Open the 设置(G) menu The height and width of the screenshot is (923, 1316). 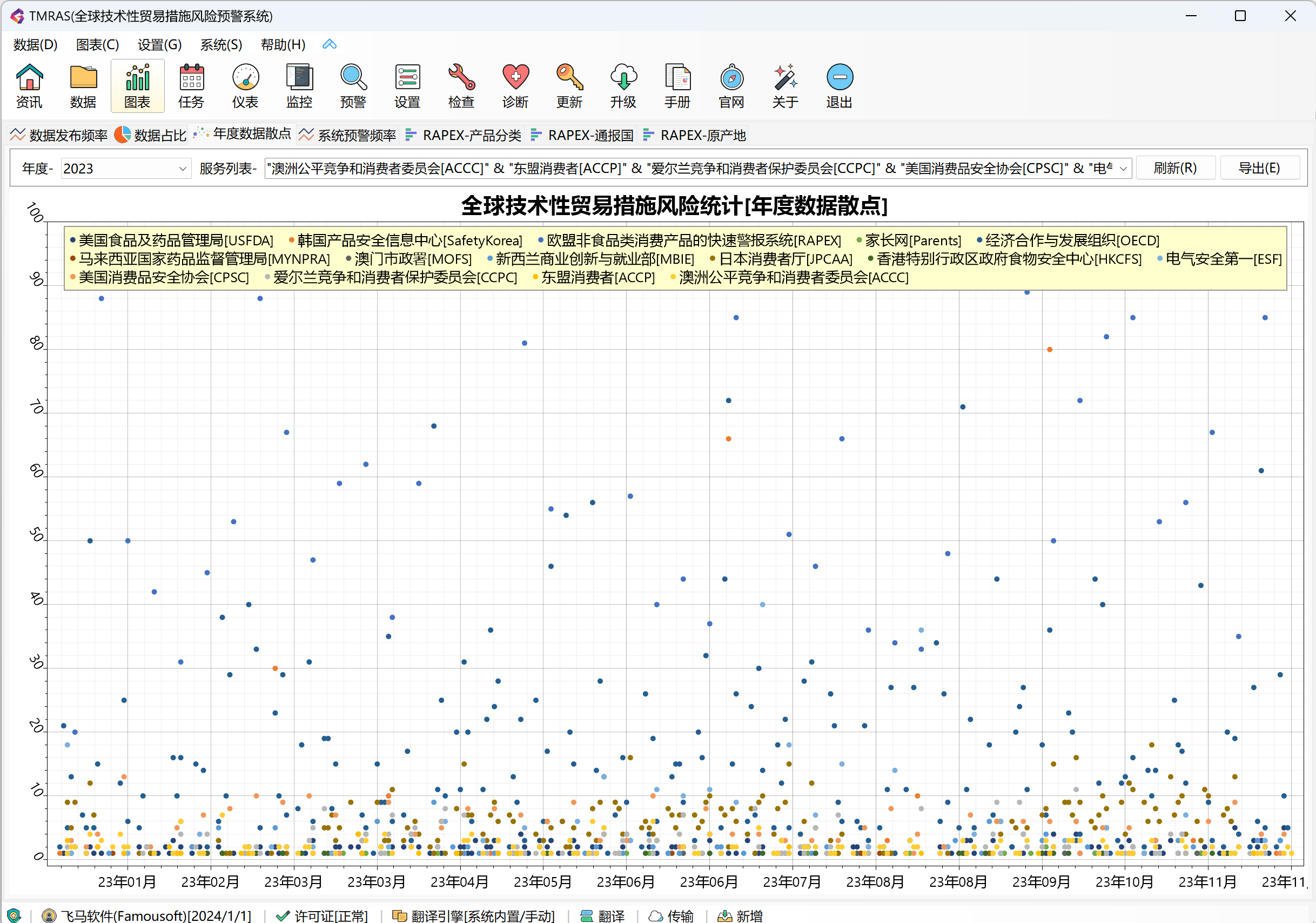tap(160, 44)
